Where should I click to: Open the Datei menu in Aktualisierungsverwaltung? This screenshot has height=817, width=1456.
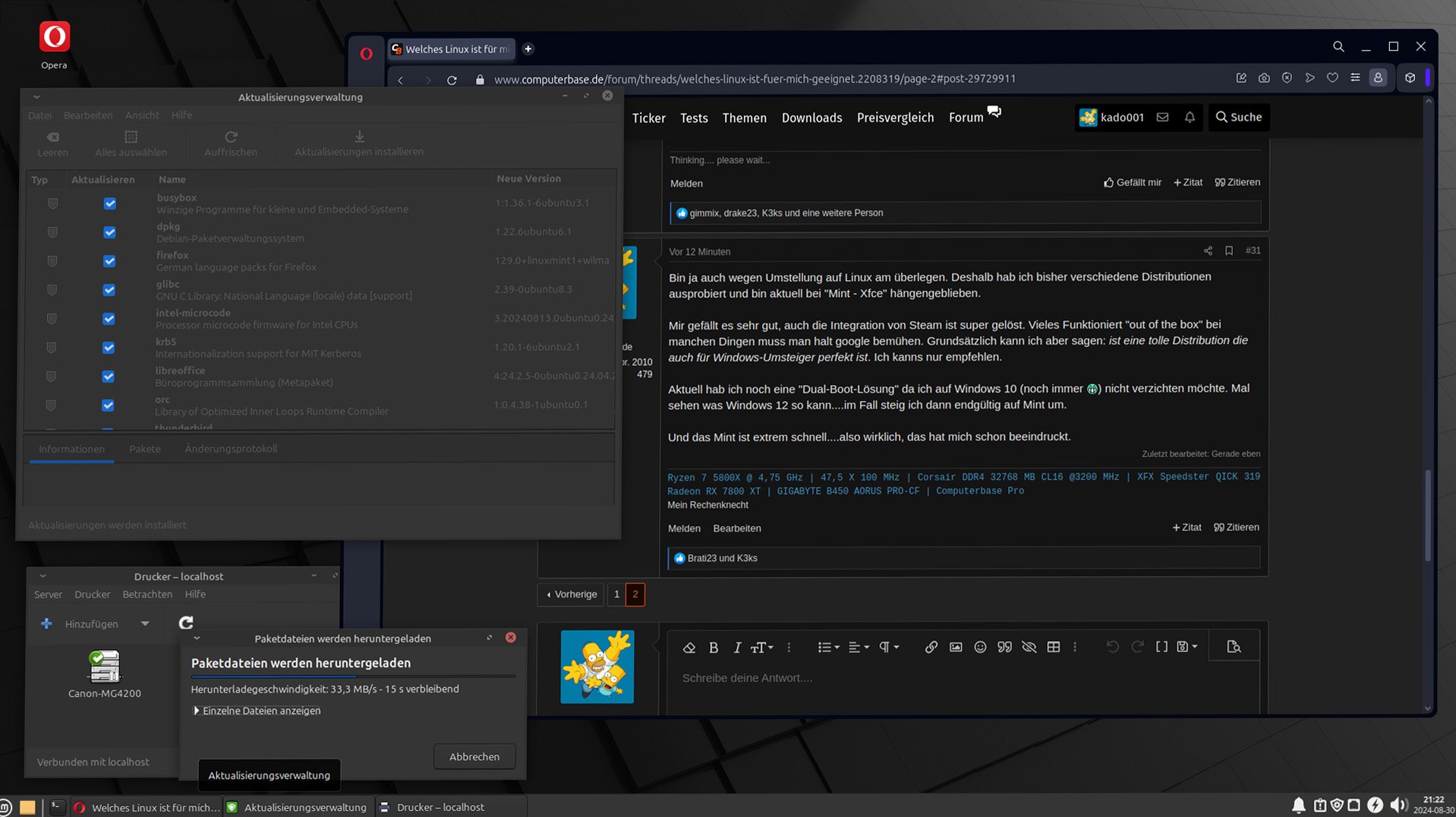click(40, 115)
